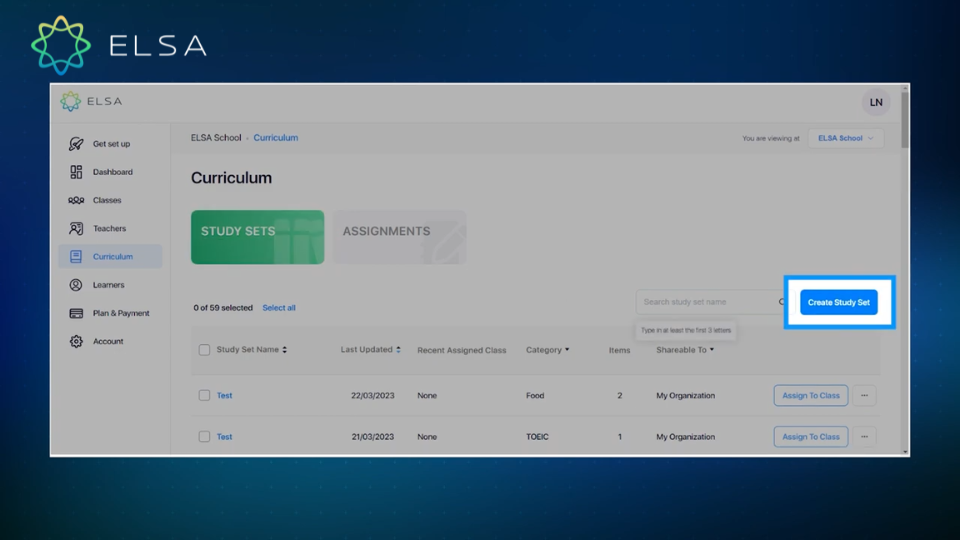
Task: Click the 22/03/2023 date cell
Action: click(372, 396)
